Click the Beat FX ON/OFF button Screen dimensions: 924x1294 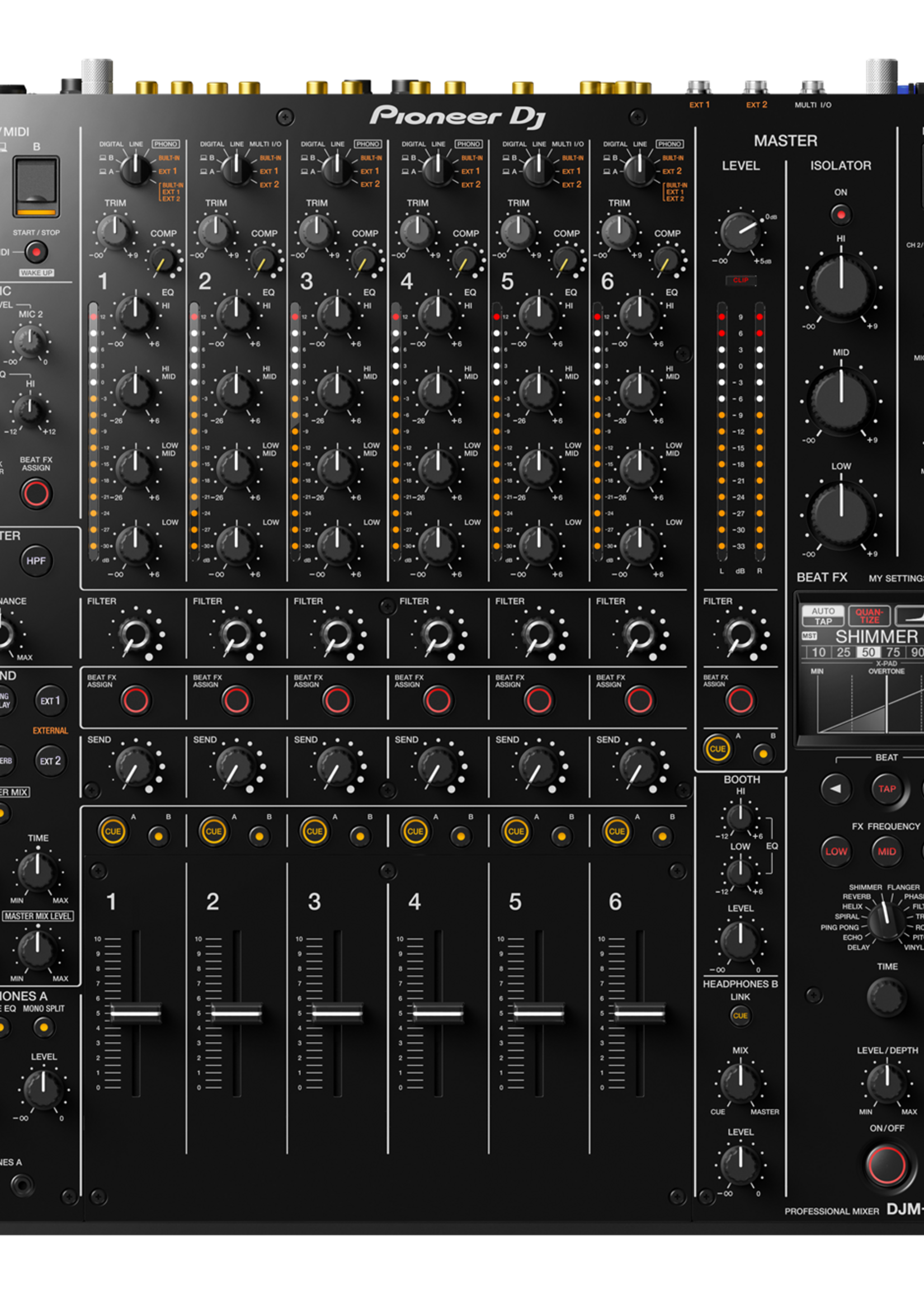(x=886, y=1165)
